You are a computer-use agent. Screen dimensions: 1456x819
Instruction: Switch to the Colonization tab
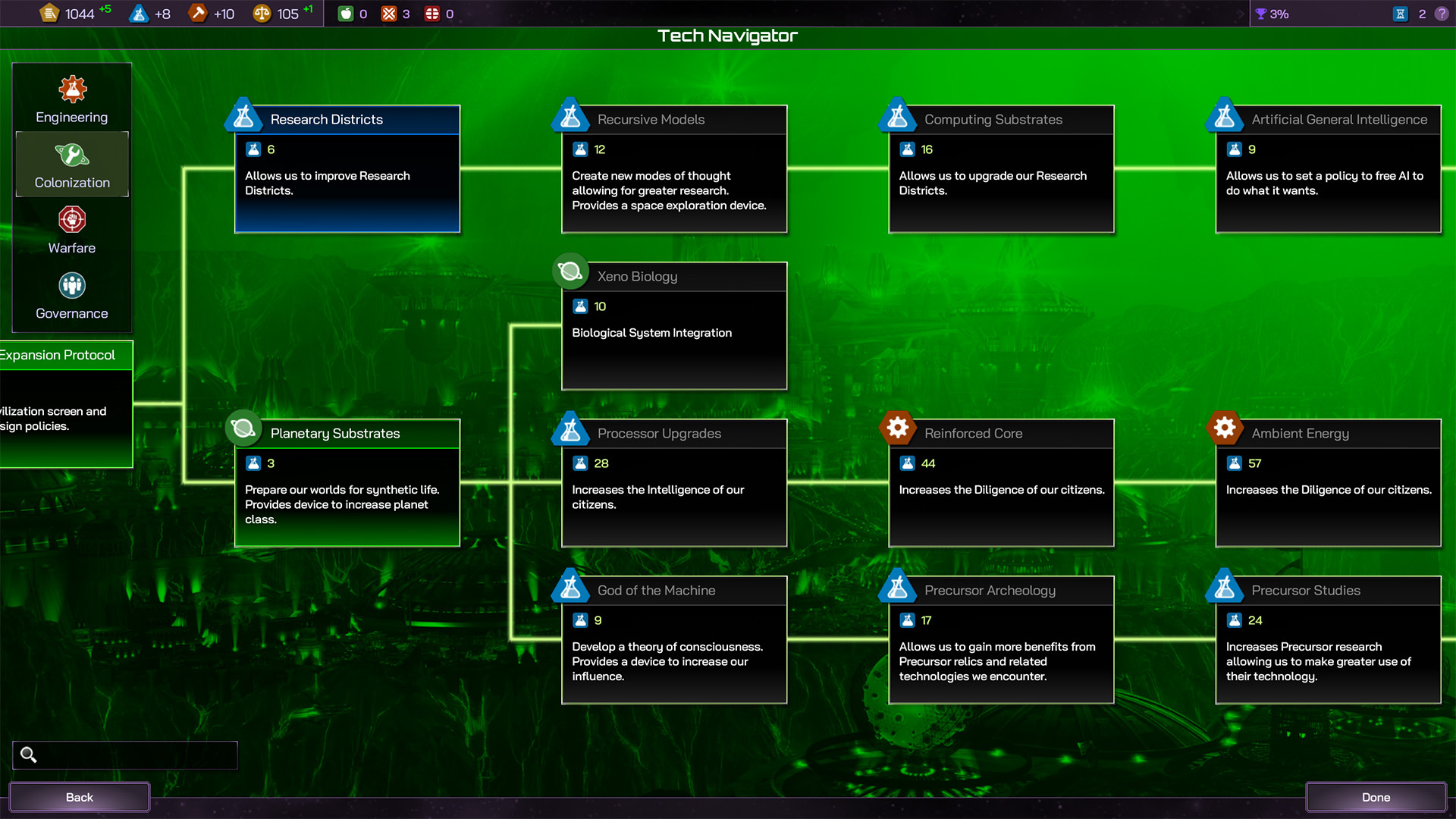(72, 165)
